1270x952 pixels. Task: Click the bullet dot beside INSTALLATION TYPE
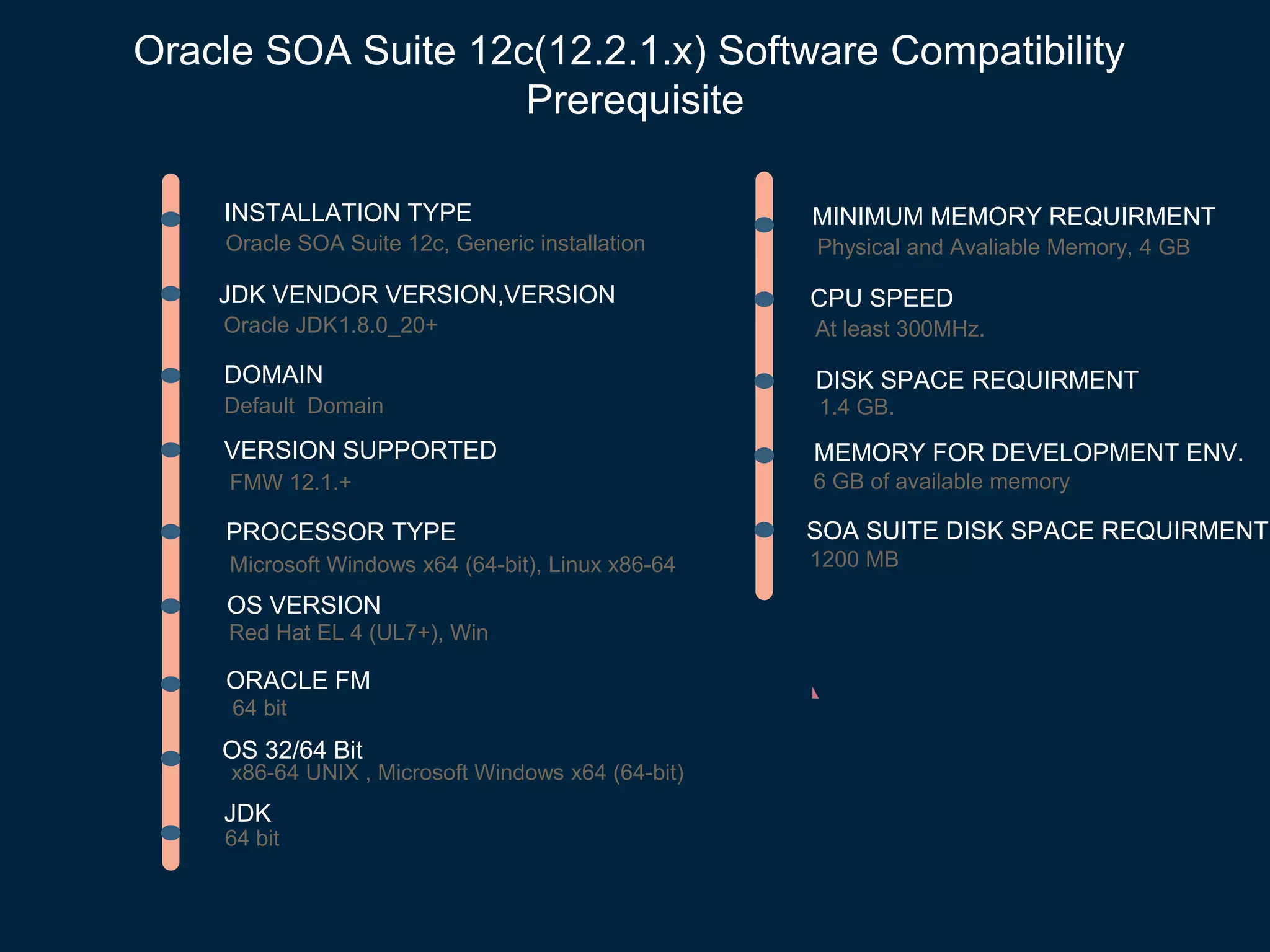tap(171, 219)
